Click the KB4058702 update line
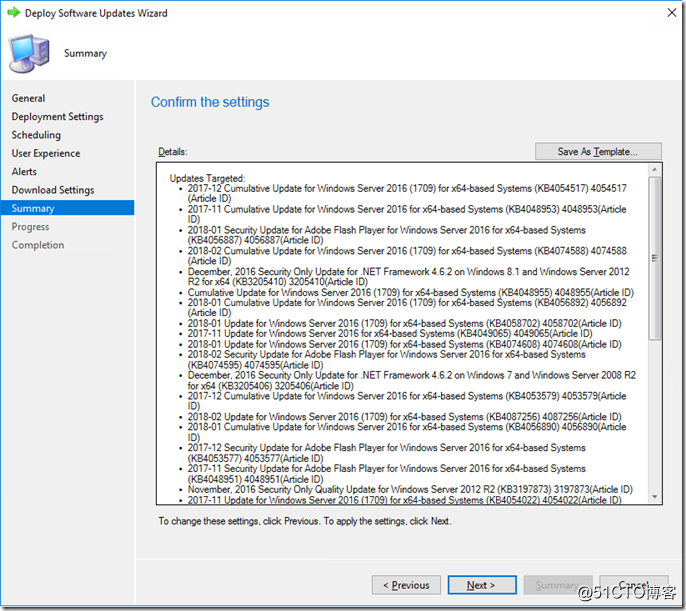686x611 pixels. (x=405, y=323)
